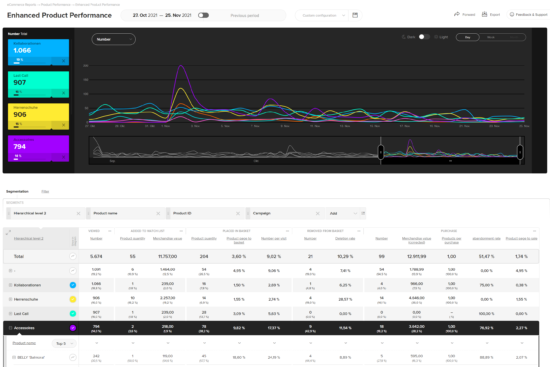Collapse the REMOVED FROM BASKET column group

click(359, 231)
